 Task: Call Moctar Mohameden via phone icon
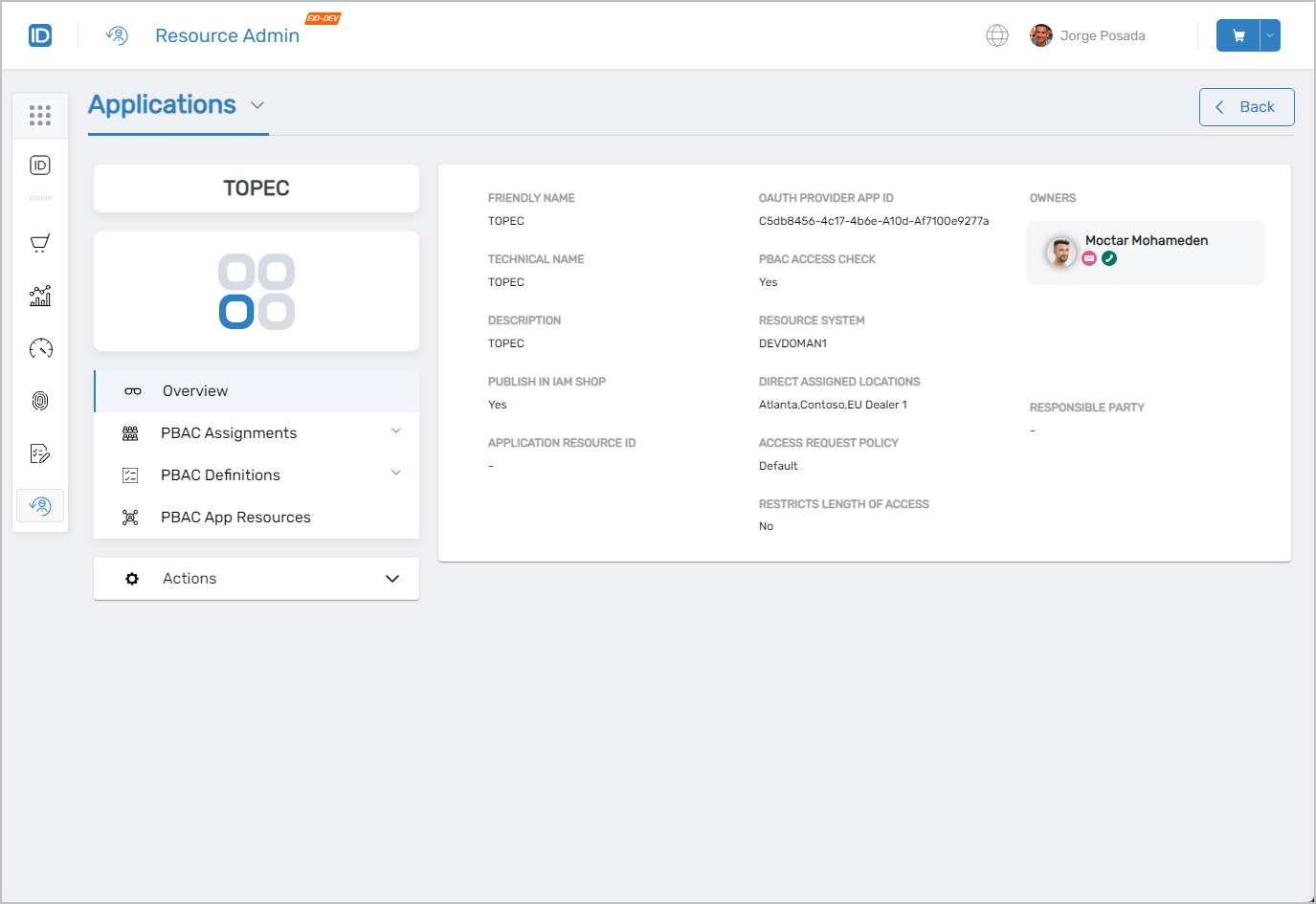pos(1109,258)
